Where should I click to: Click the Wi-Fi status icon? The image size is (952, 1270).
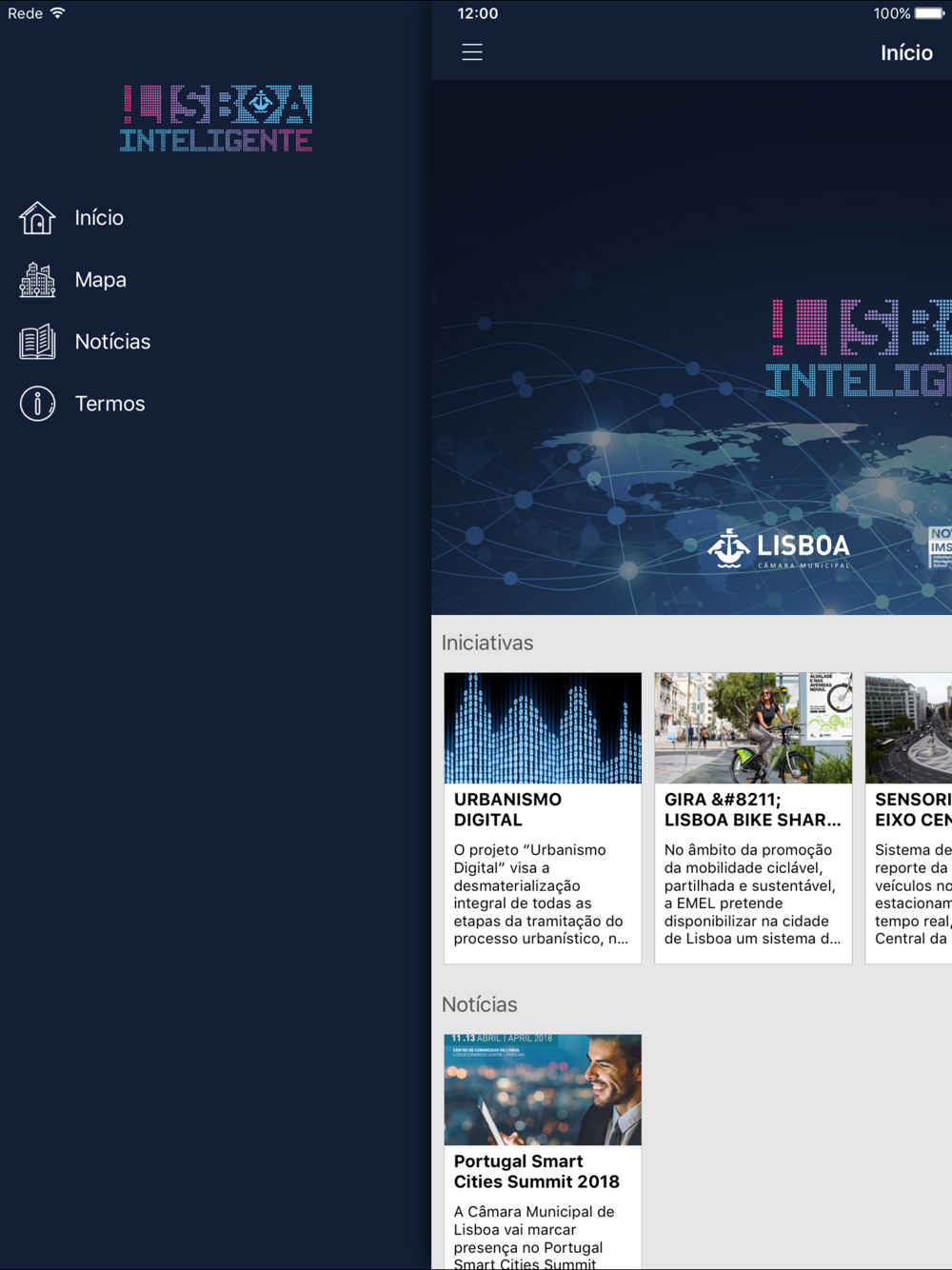pyautogui.click(x=58, y=13)
